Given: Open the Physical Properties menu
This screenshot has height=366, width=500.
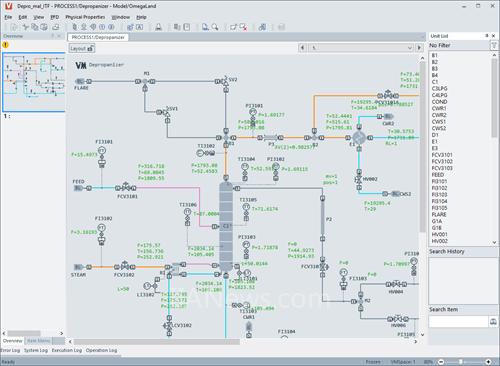Looking at the screenshot, I should 85,17.
